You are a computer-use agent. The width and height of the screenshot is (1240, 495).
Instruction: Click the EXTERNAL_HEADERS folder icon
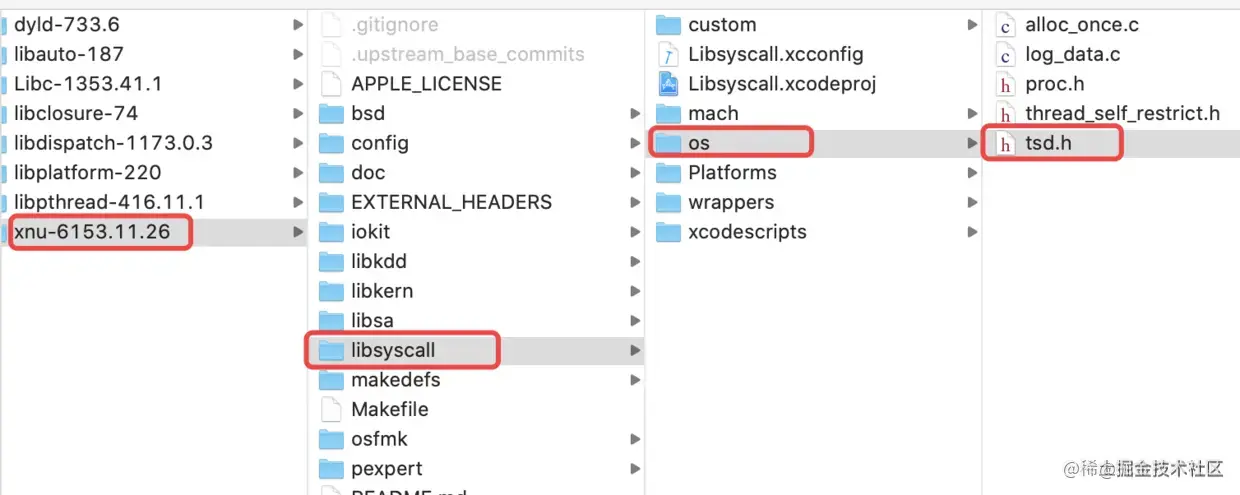coord(331,202)
